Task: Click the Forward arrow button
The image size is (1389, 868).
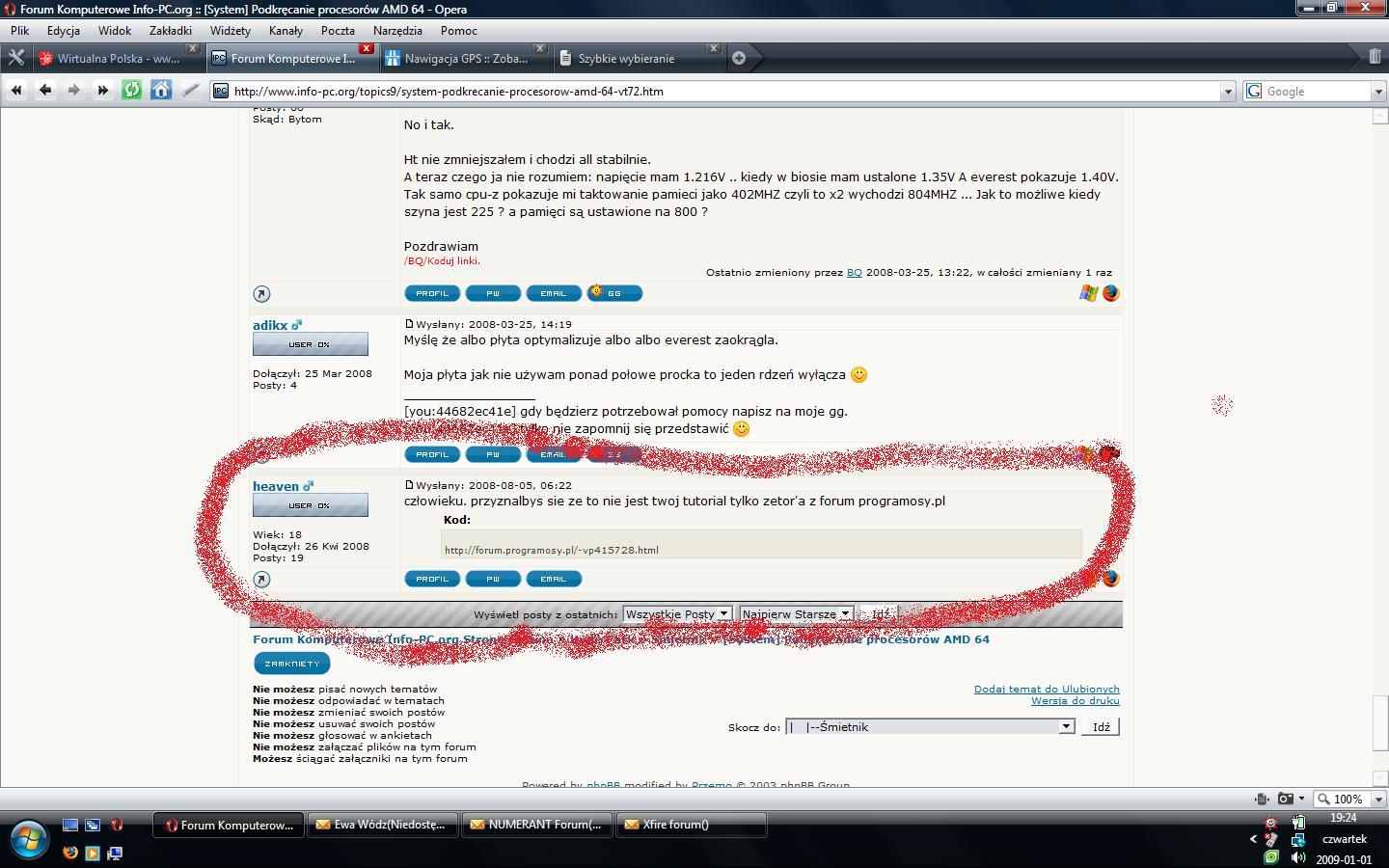Action: coord(74,90)
